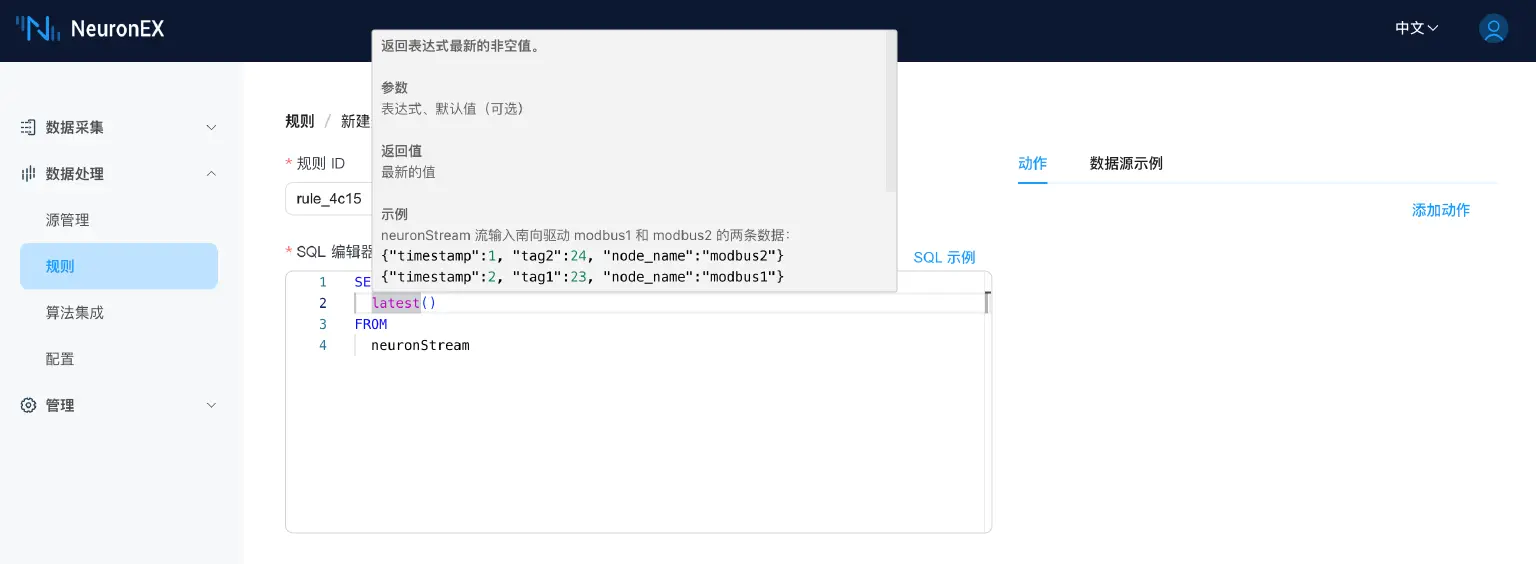Switch to the 数据源示例 tab
Viewport: 1536px width, 564px height.
coord(1125,163)
